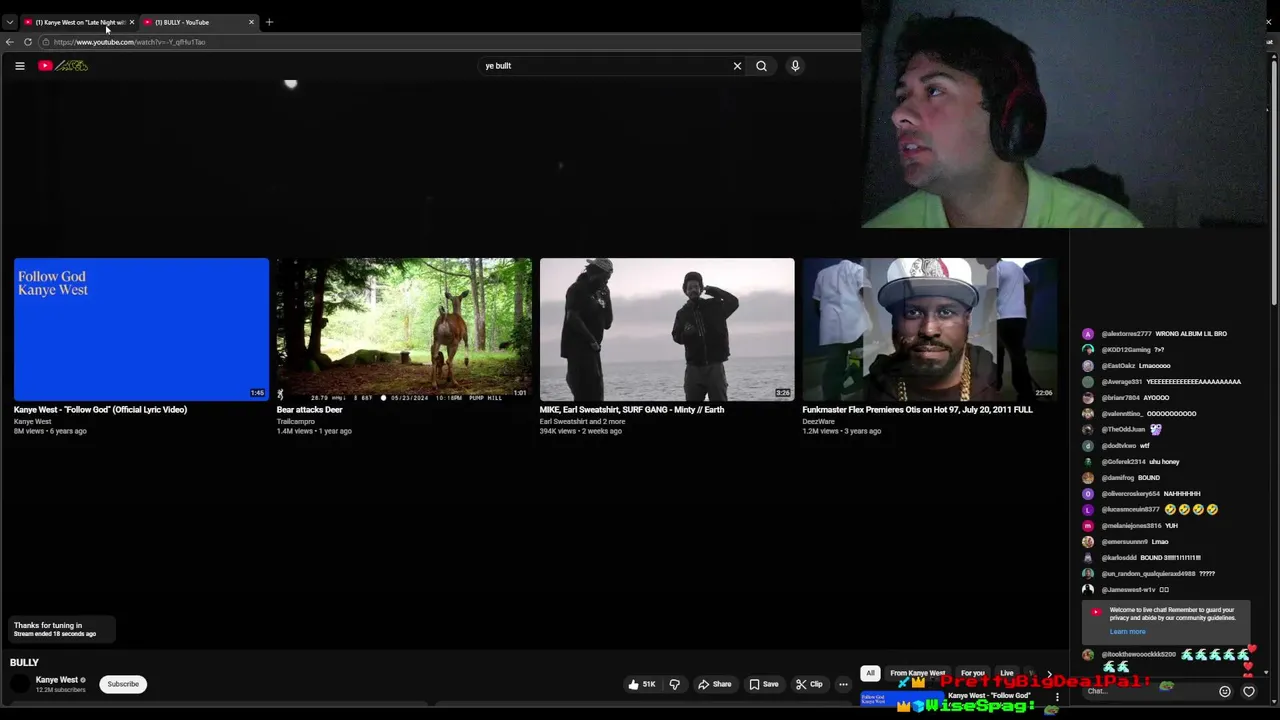The width and height of the screenshot is (1280, 720).
Task: Open the Funkmaster Flex Premieres Otis title
Action: [917, 410]
